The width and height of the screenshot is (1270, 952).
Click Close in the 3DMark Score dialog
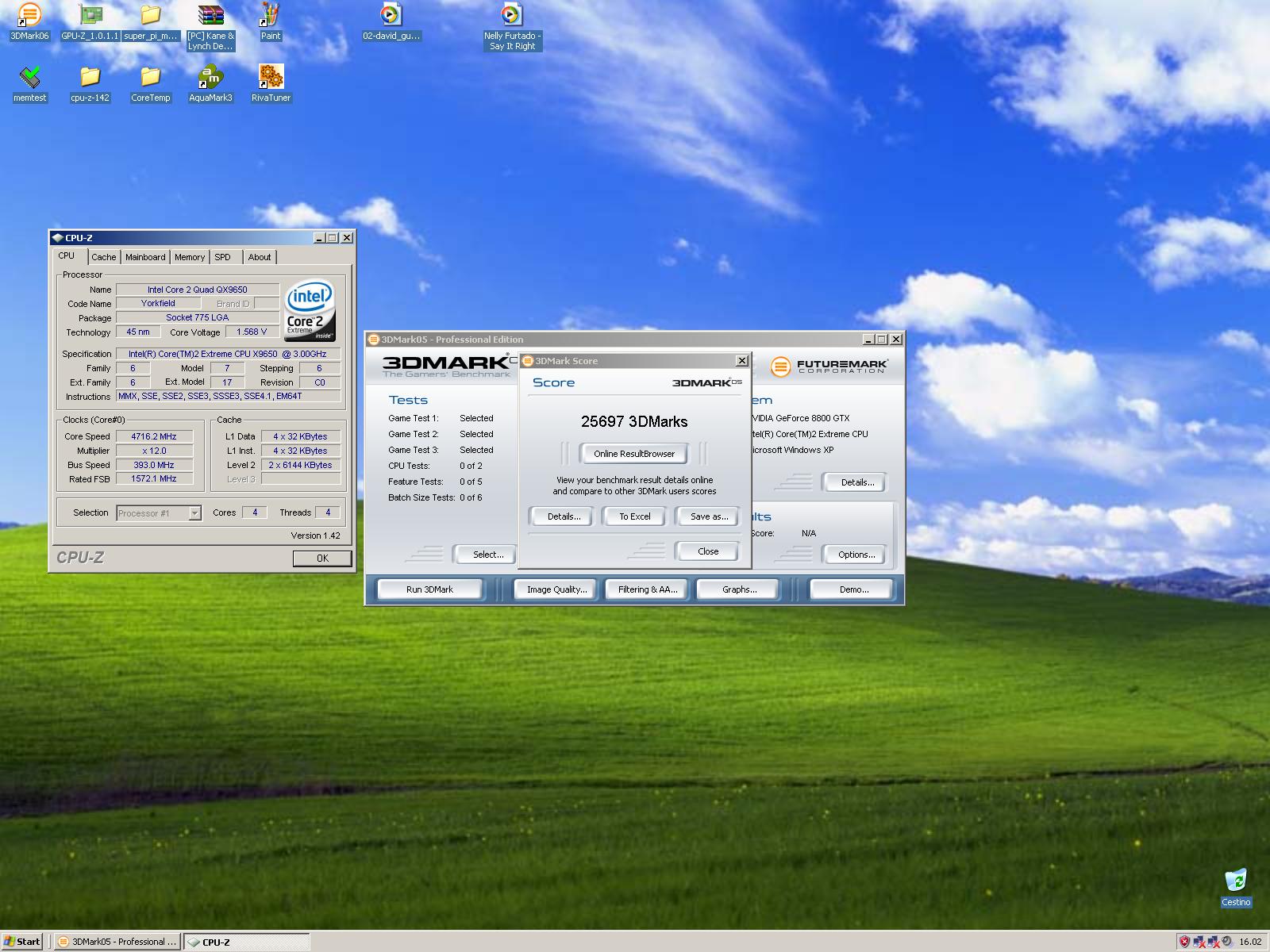pos(708,551)
